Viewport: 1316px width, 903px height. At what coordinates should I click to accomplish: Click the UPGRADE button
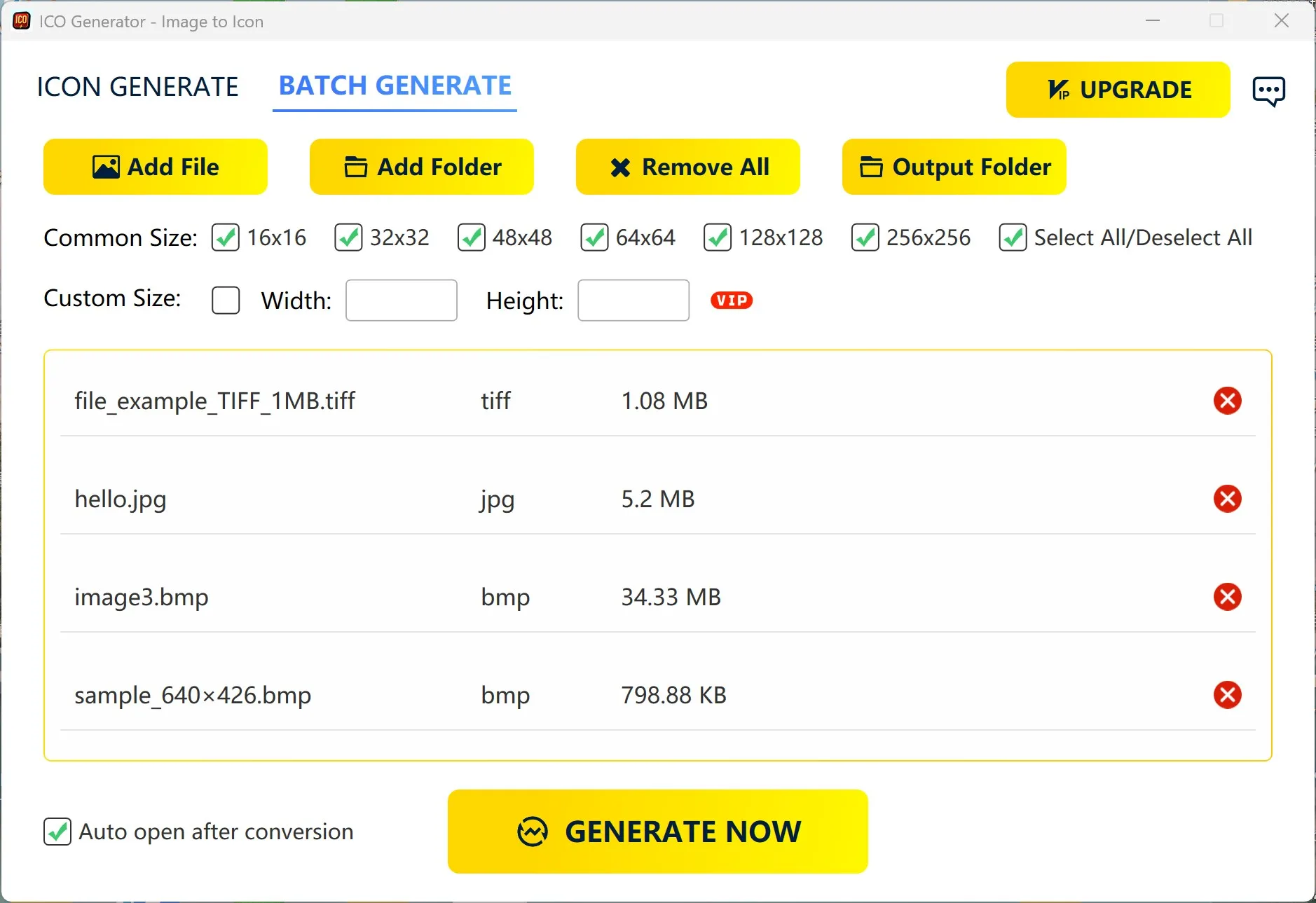[1118, 90]
